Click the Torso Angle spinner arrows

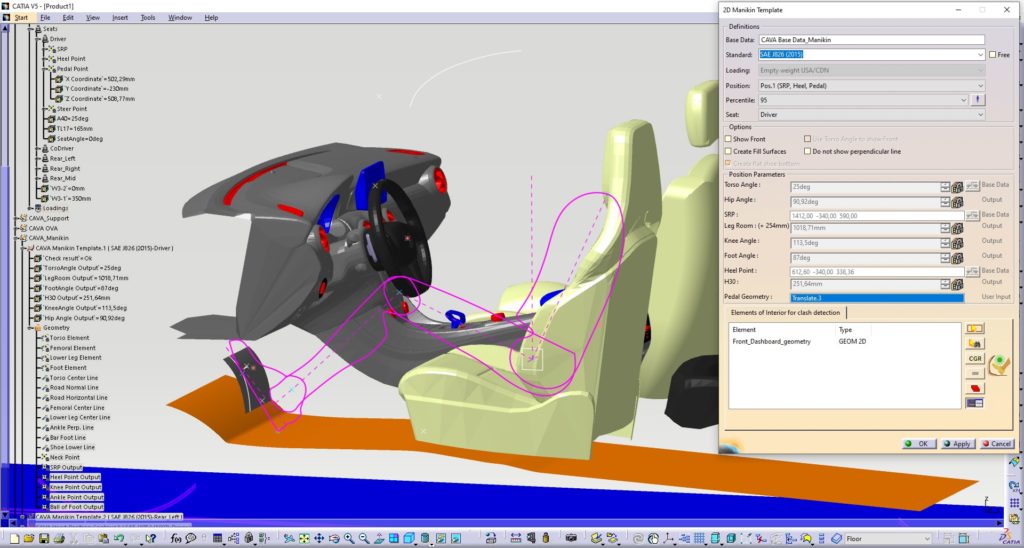click(945, 187)
